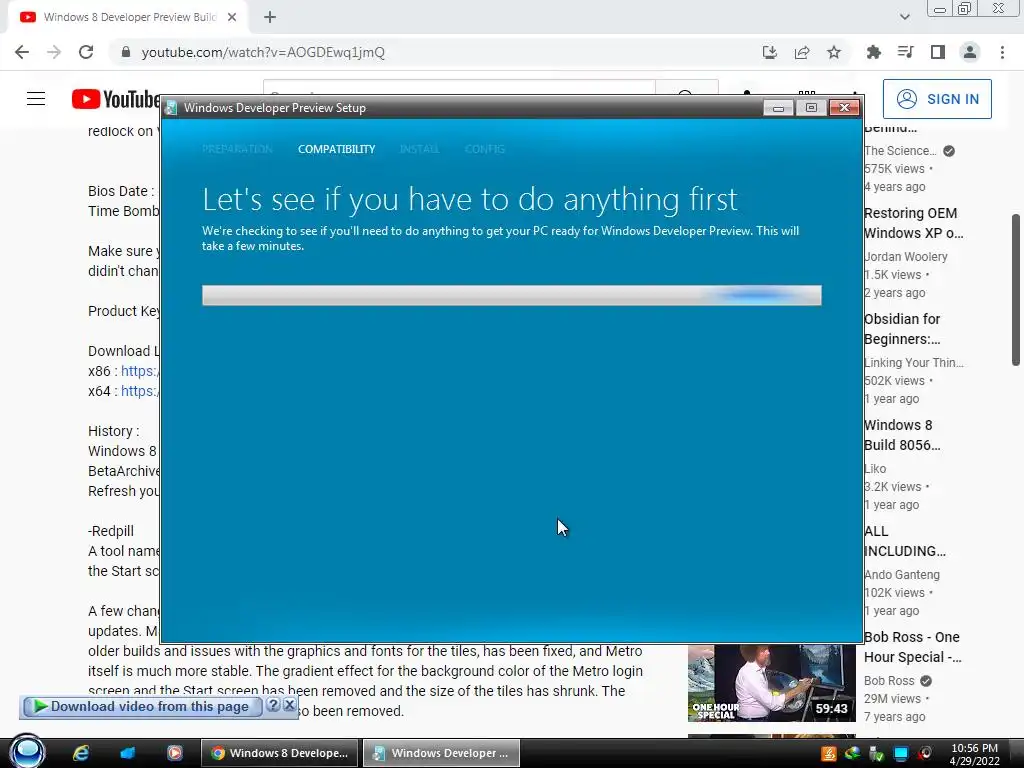Click the CONFIG step in Setup
This screenshot has width=1024, height=768.
click(x=485, y=149)
